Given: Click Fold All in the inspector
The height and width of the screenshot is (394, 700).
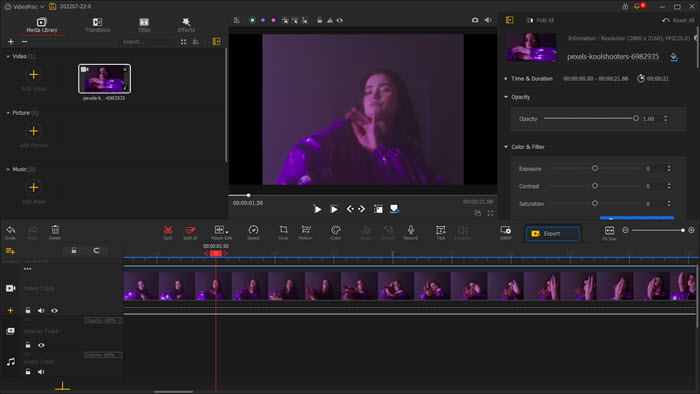Looking at the screenshot, I should (540, 20).
